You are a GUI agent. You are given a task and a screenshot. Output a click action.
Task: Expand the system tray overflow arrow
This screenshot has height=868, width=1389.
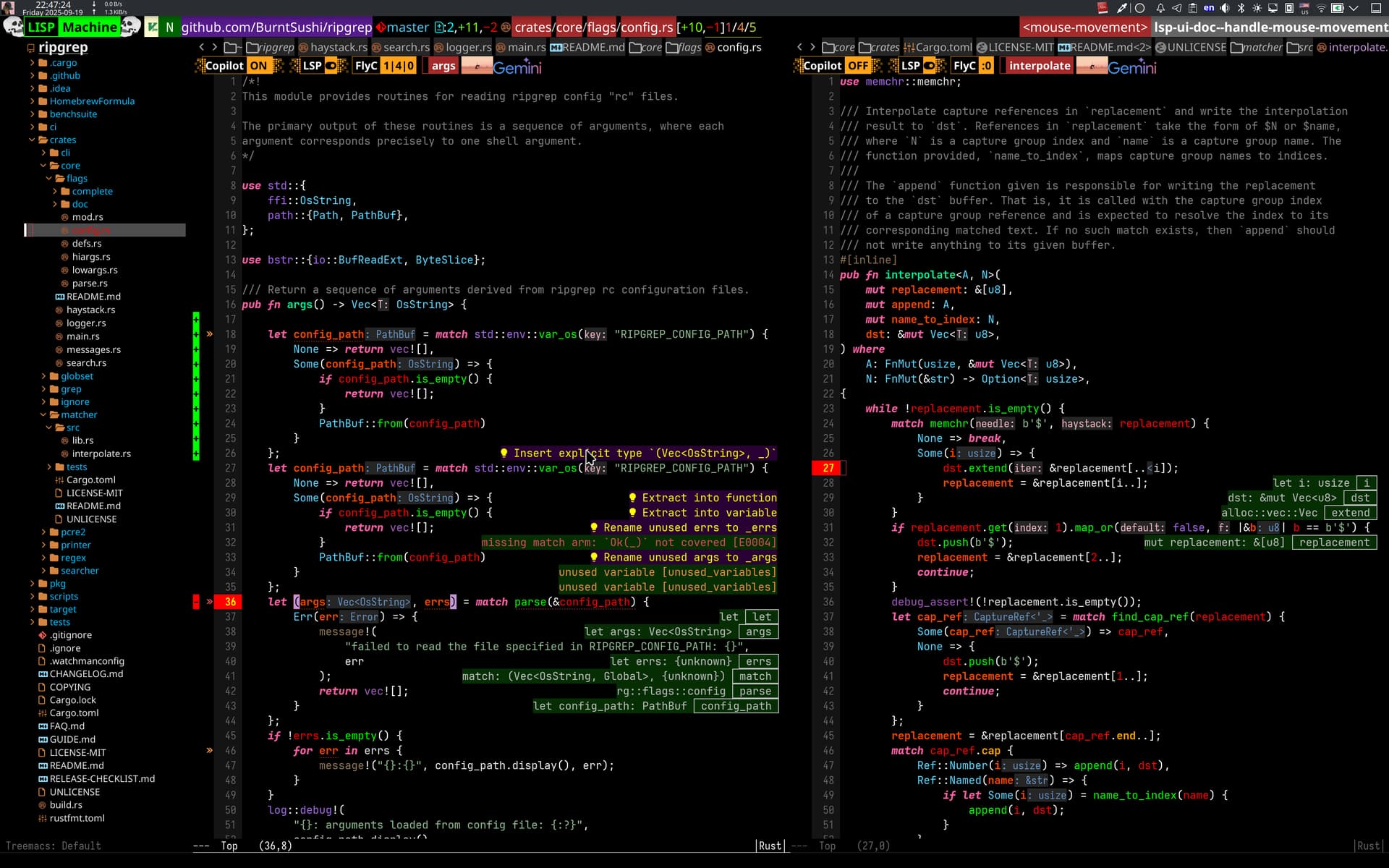click(x=1354, y=8)
